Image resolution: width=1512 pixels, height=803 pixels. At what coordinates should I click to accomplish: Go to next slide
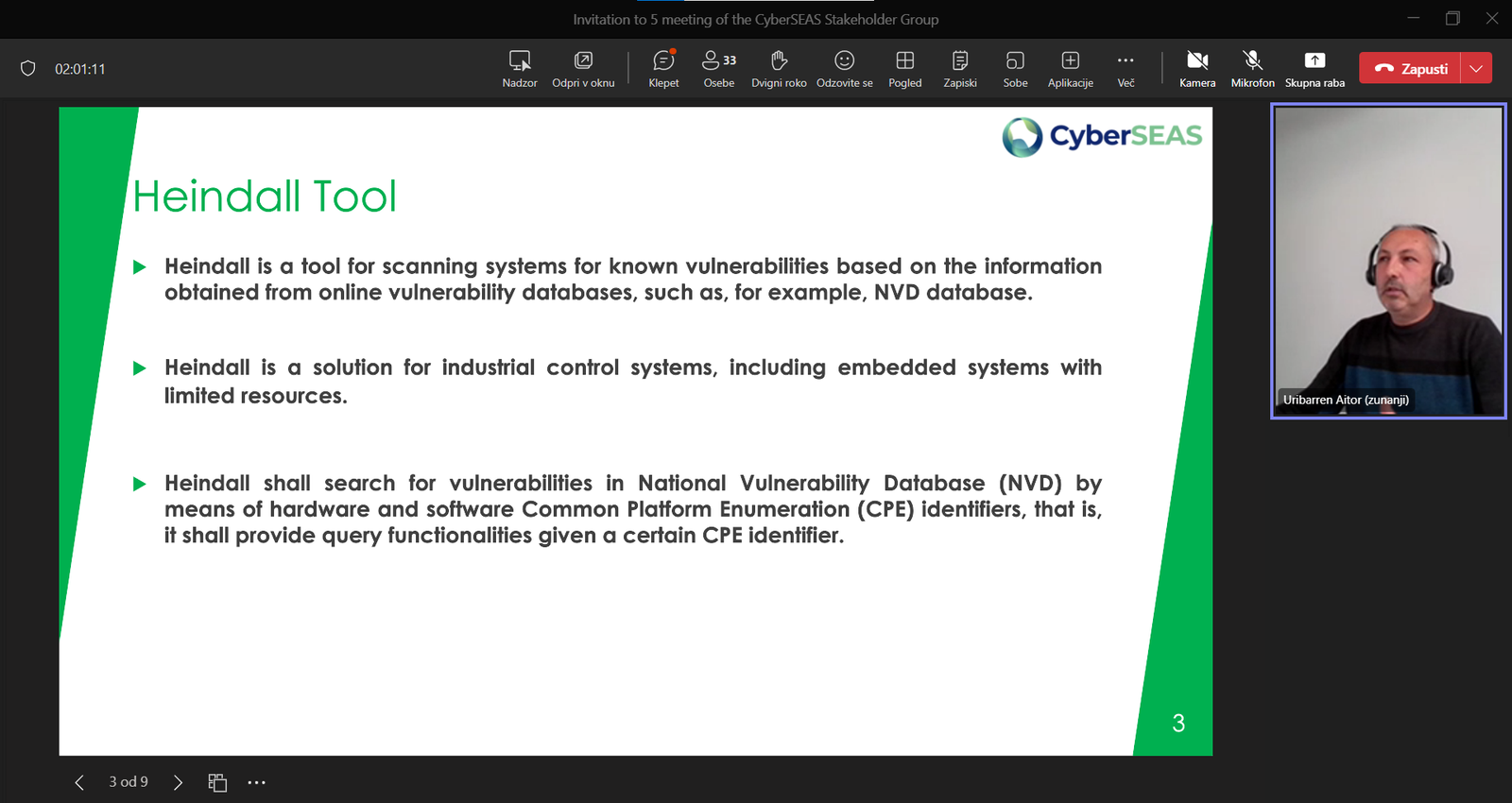(178, 782)
